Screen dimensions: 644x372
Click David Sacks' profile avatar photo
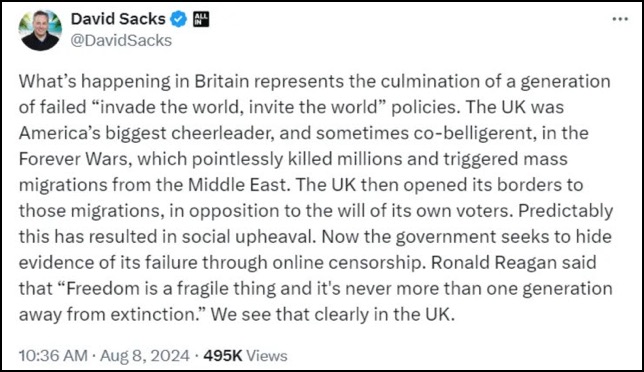[40, 30]
